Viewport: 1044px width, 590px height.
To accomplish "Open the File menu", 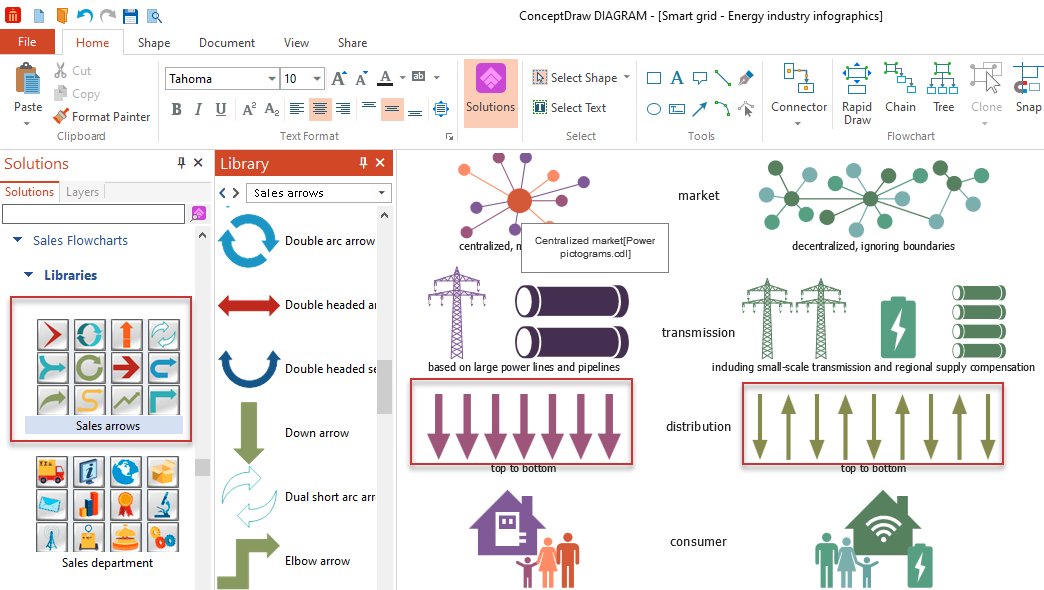I will click(27, 42).
